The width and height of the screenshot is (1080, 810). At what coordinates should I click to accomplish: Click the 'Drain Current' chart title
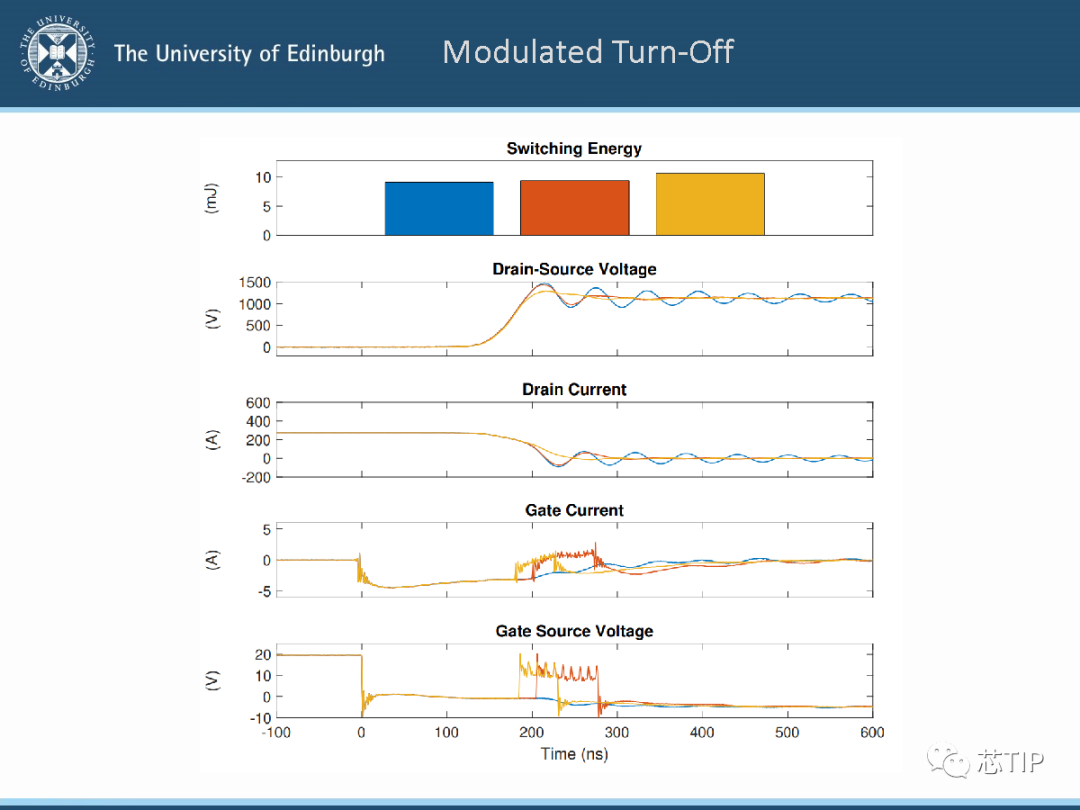click(574, 390)
